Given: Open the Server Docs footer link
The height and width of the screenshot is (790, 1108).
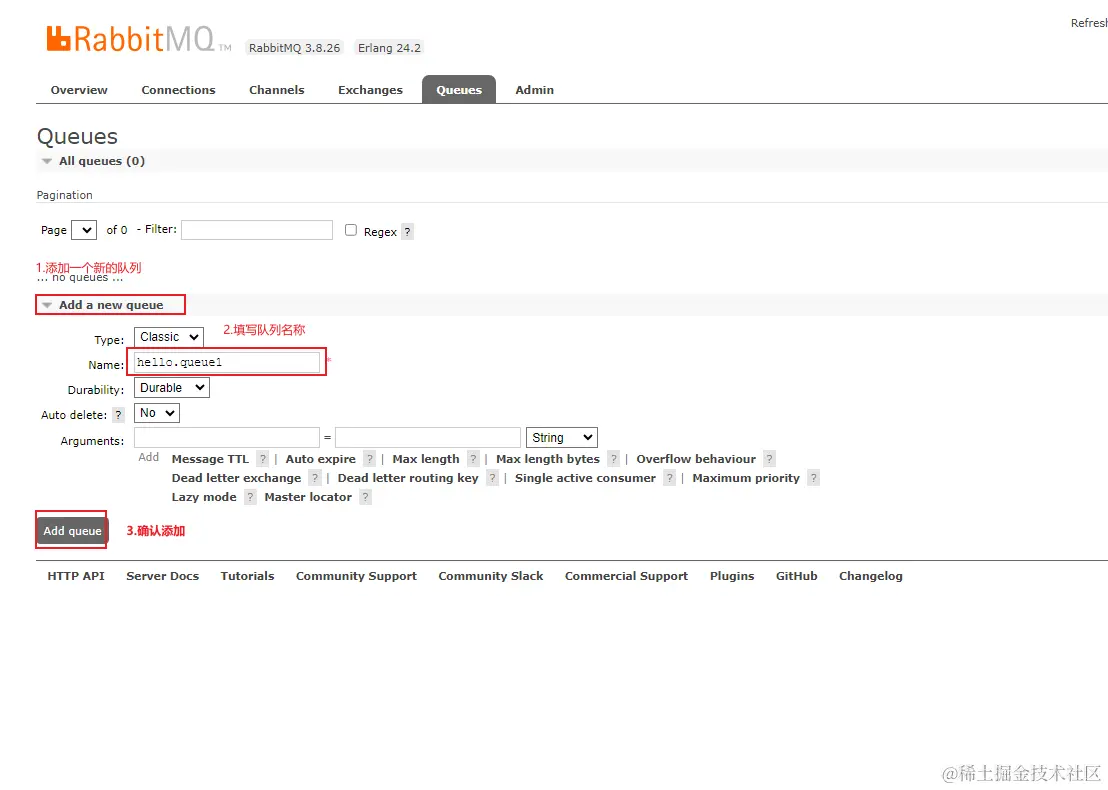Looking at the screenshot, I should (163, 576).
